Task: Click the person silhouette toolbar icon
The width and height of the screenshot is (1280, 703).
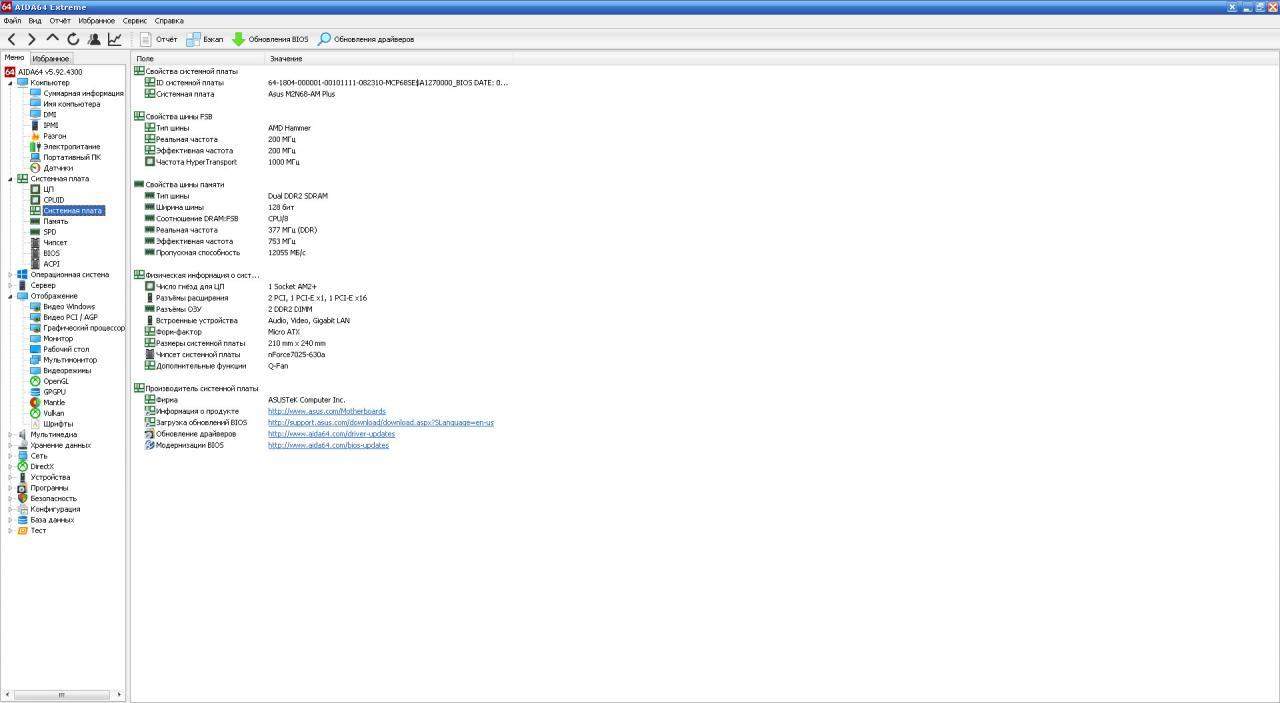Action: coord(94,39)
